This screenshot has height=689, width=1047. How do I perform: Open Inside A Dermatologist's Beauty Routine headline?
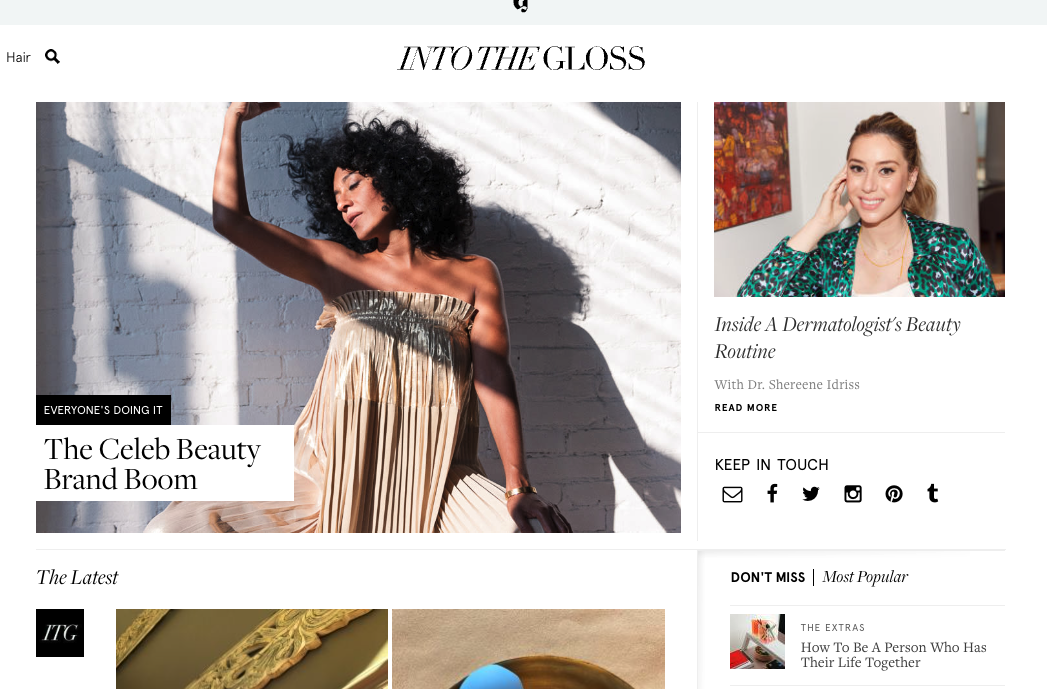tap(837, 338)
